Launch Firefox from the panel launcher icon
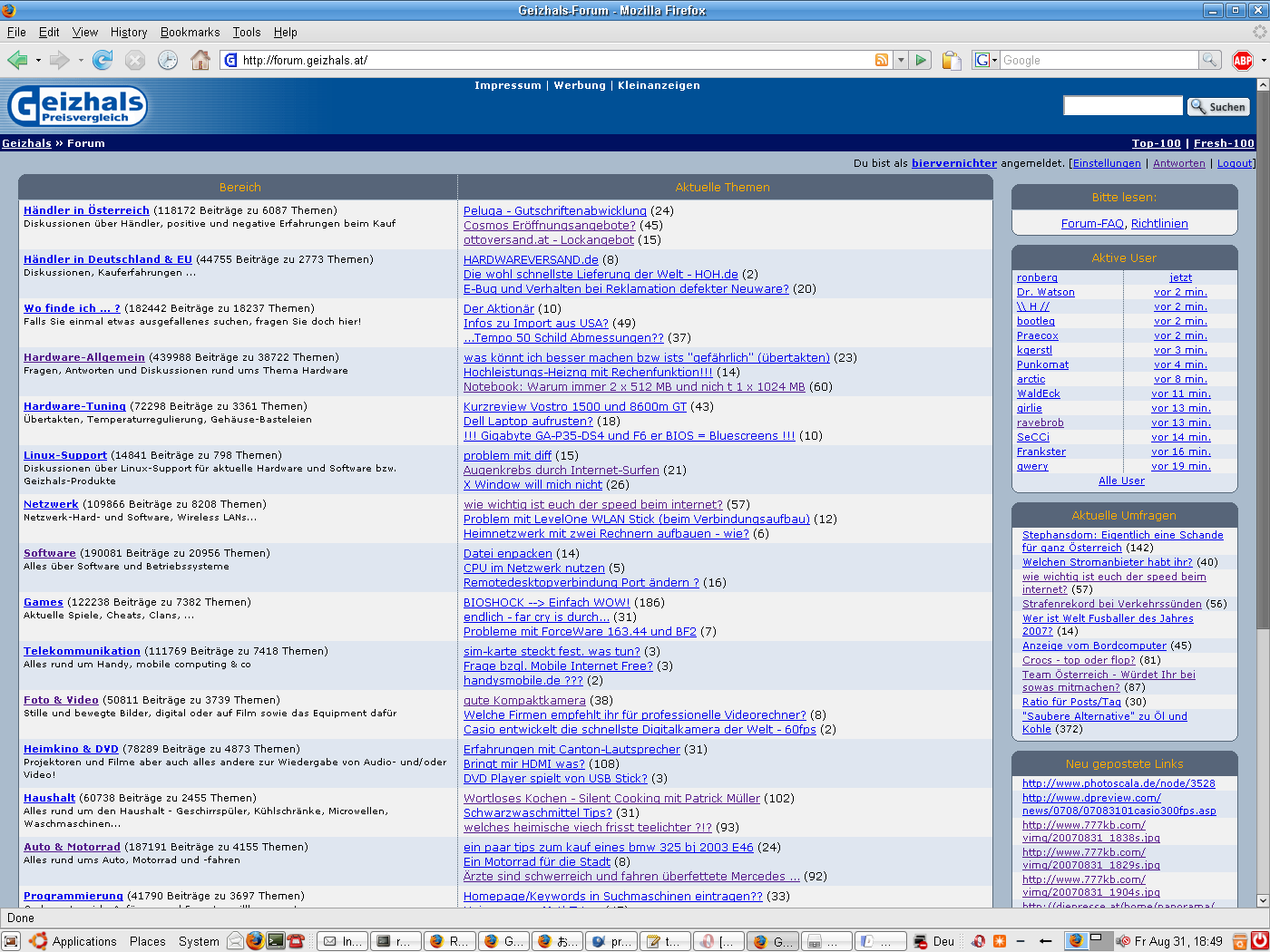This screenshot has height=952, width=1270. tap(255, 940)
